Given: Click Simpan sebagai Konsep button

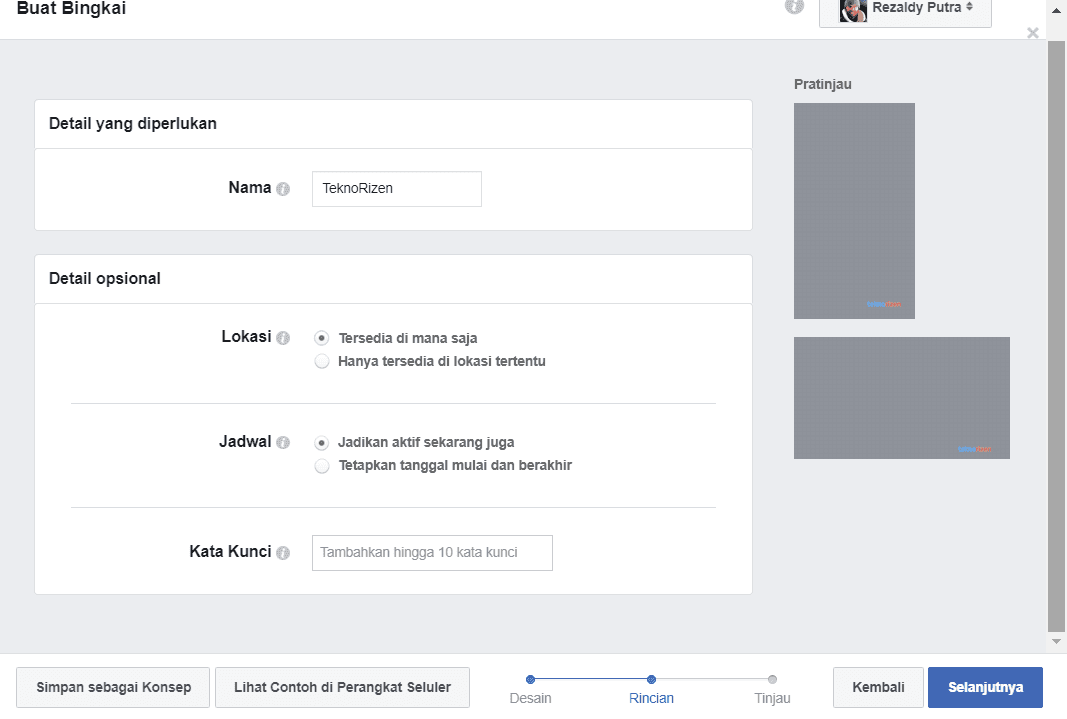Looking at the screenshot, I should [113, 688].
